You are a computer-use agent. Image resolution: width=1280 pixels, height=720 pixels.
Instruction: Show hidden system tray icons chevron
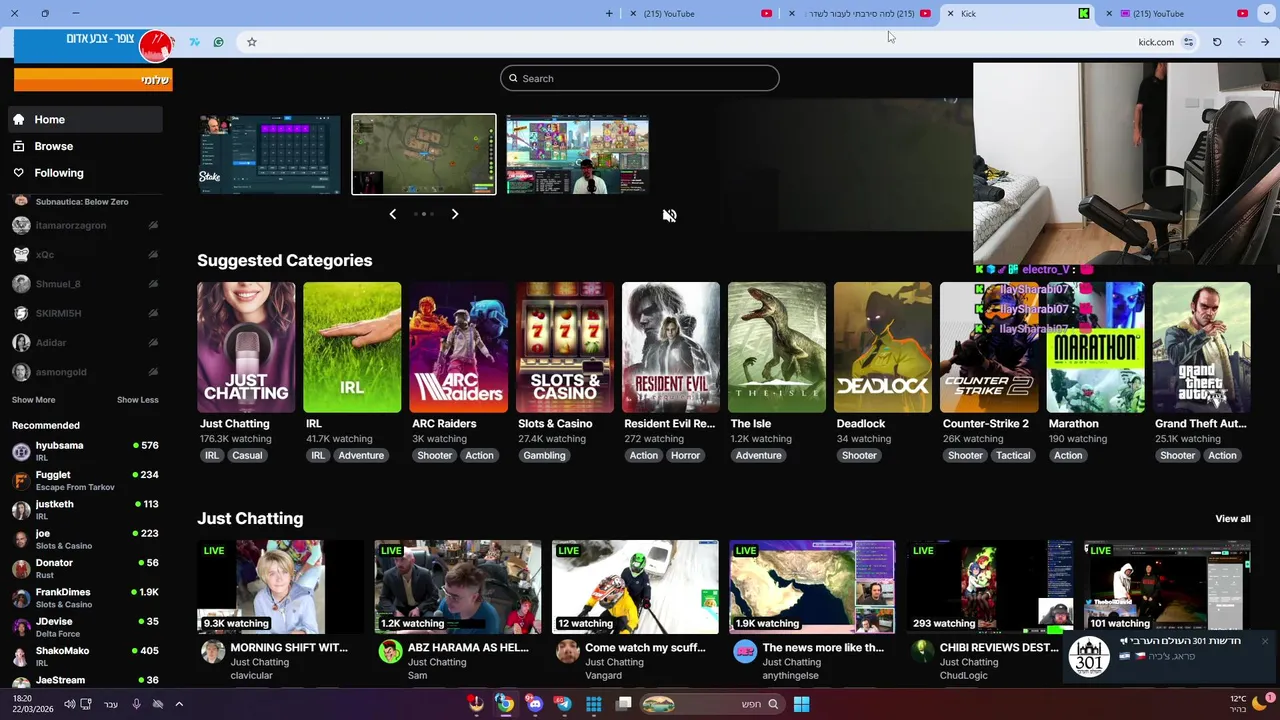click(179, 704)
